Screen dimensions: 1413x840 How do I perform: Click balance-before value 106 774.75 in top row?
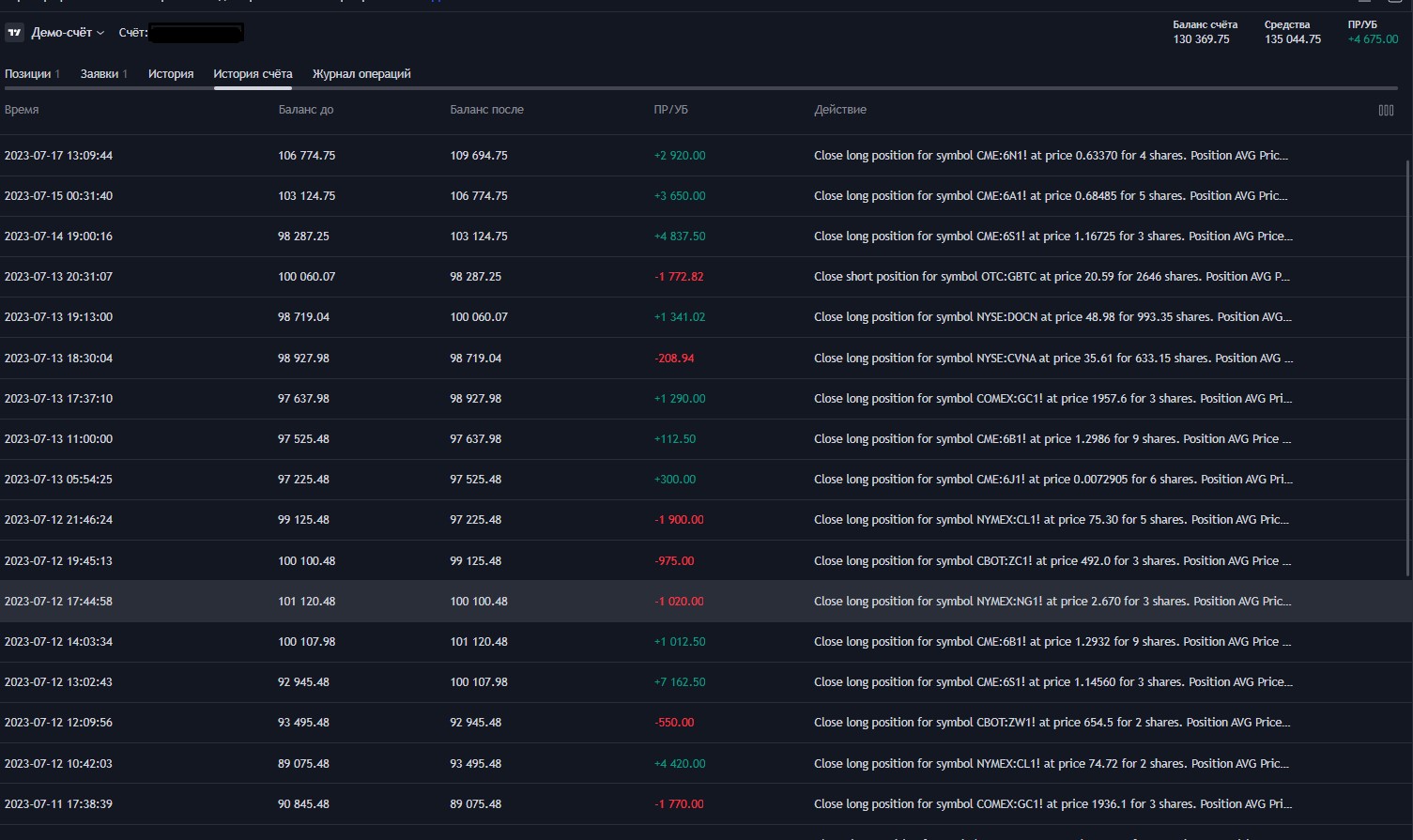click(306, 156)
